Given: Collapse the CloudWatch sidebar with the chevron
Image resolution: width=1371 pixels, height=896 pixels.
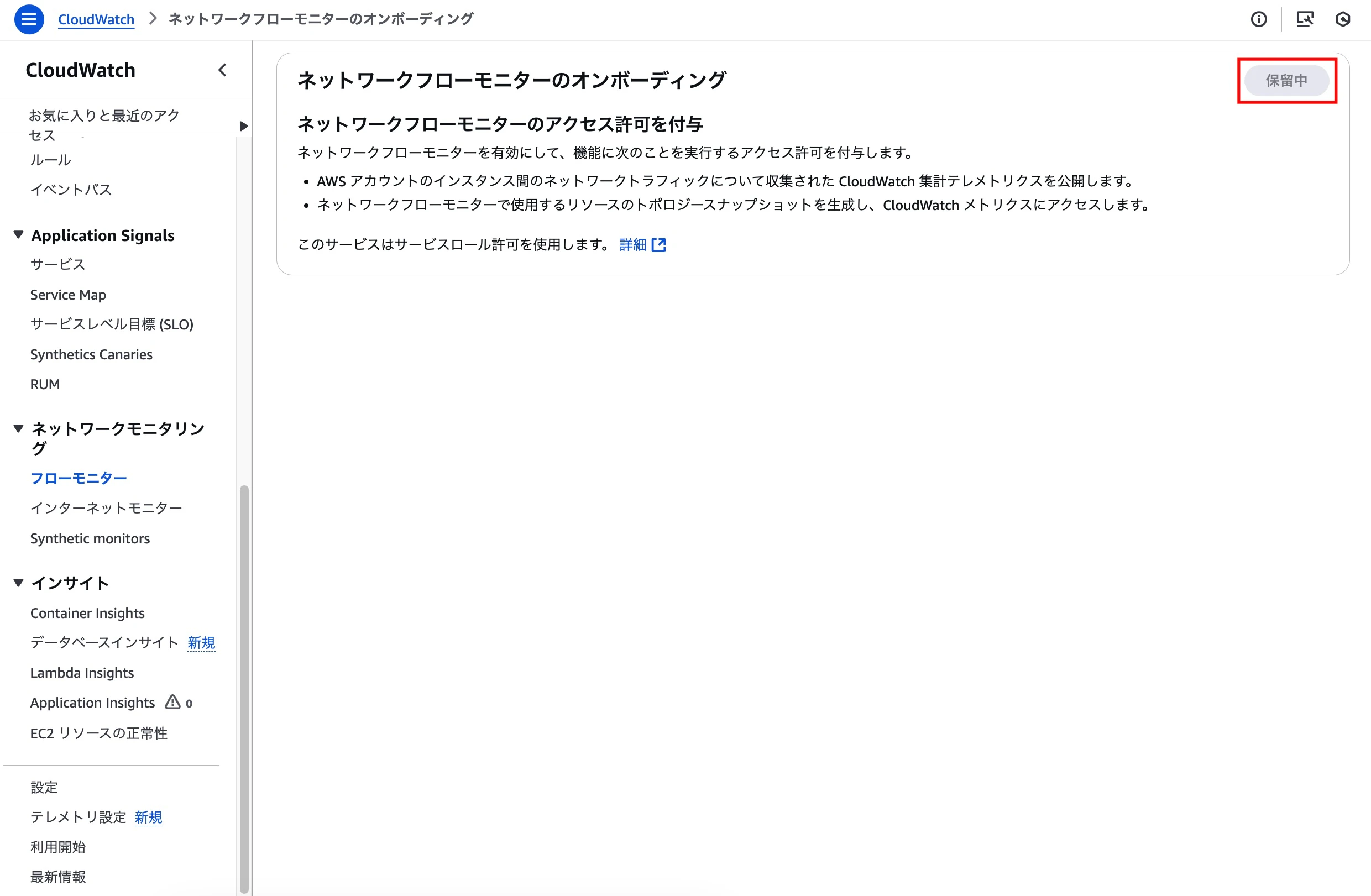Looking at the screenshot, I should click(x=222, y=70).
